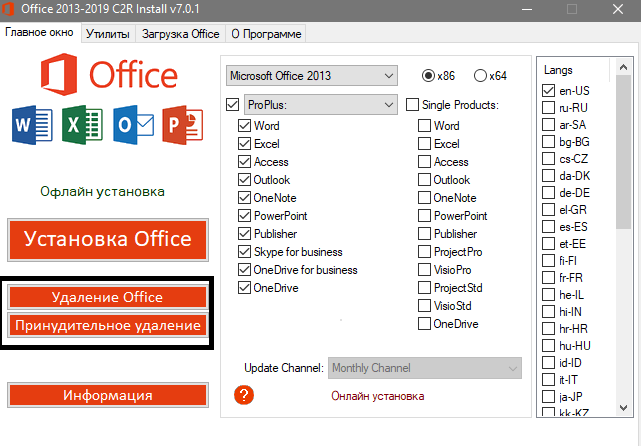
Task: Enable the fr-FR language checkbox
Action: 548,278
